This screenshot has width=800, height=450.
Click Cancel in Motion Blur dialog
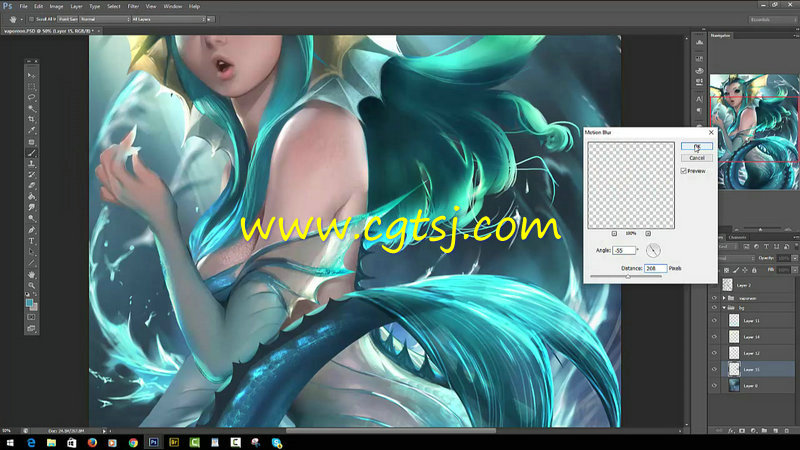pyautogui.click(x=696, y=158)
